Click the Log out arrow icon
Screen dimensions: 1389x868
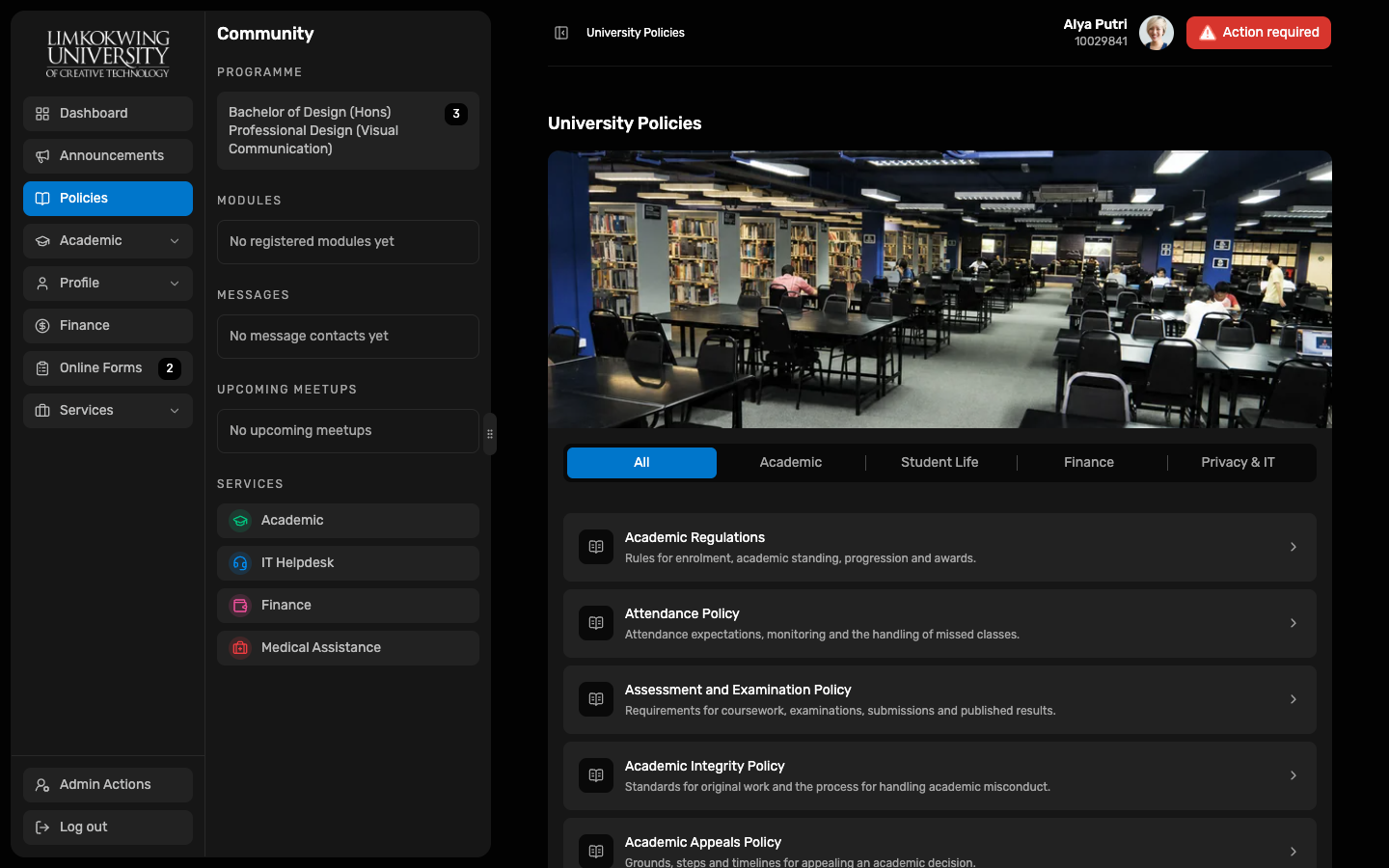tap(42, 827)
